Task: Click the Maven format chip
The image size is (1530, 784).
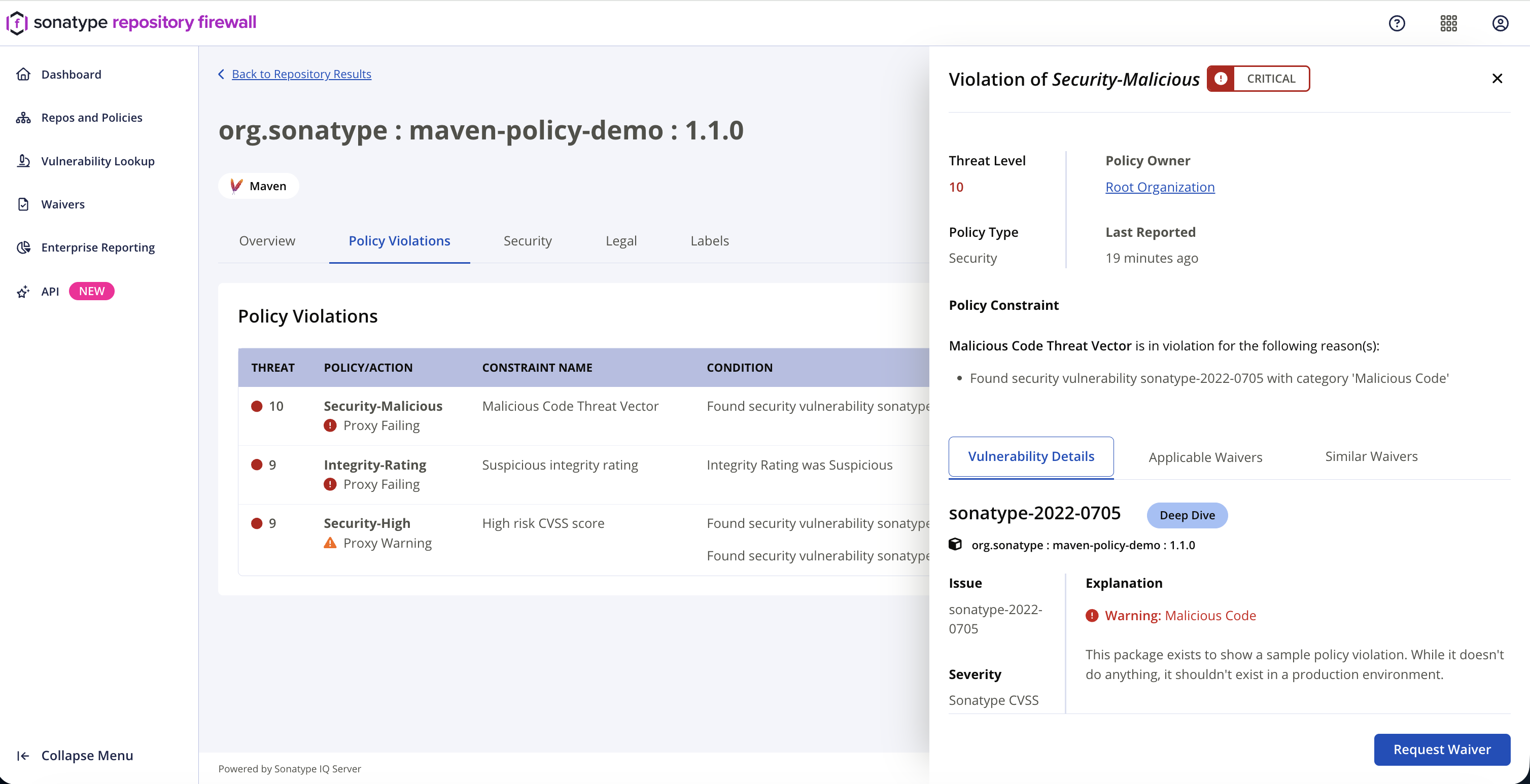Action: (258, 186)
